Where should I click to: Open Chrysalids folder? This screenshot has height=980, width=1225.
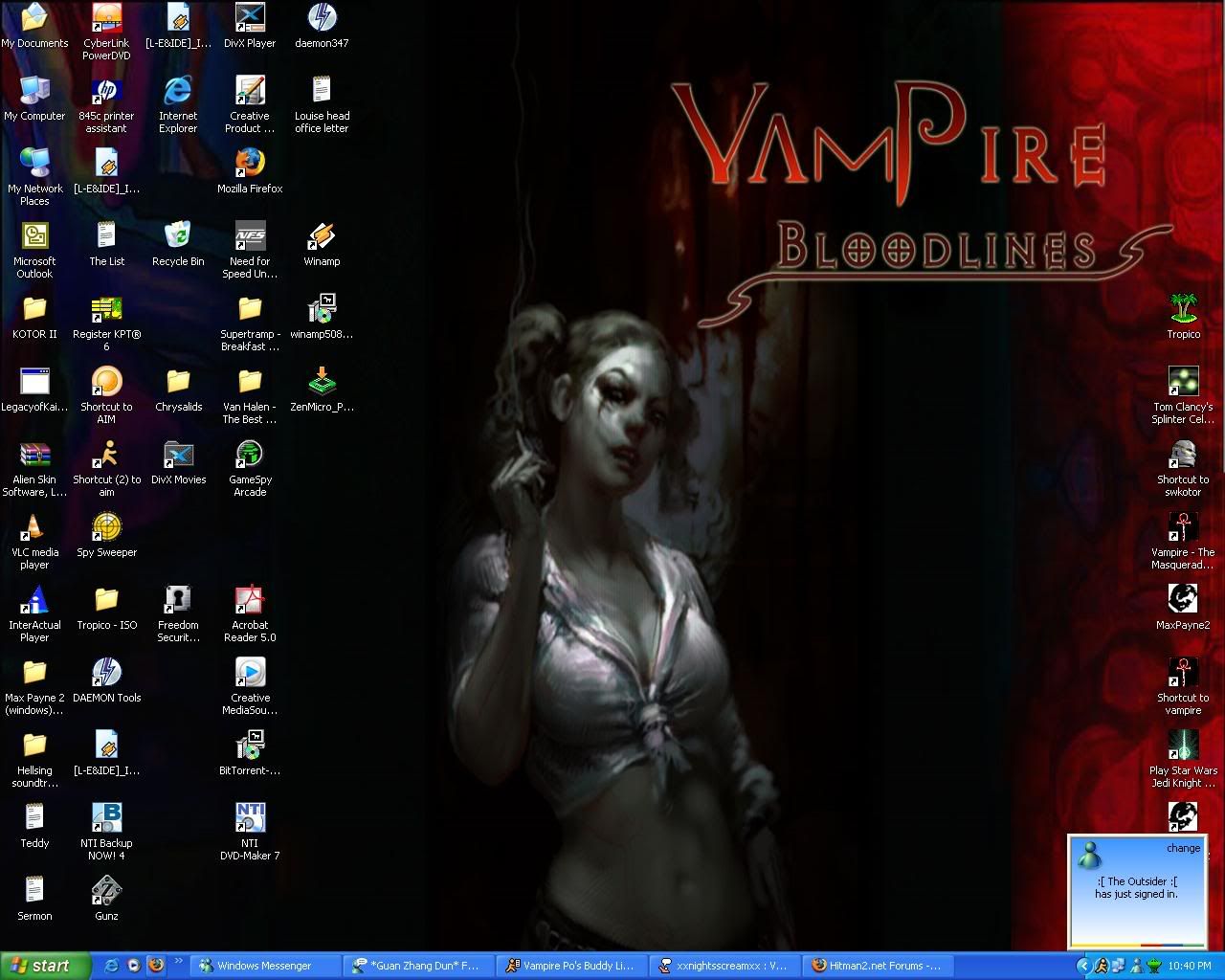tap(178, 389)
